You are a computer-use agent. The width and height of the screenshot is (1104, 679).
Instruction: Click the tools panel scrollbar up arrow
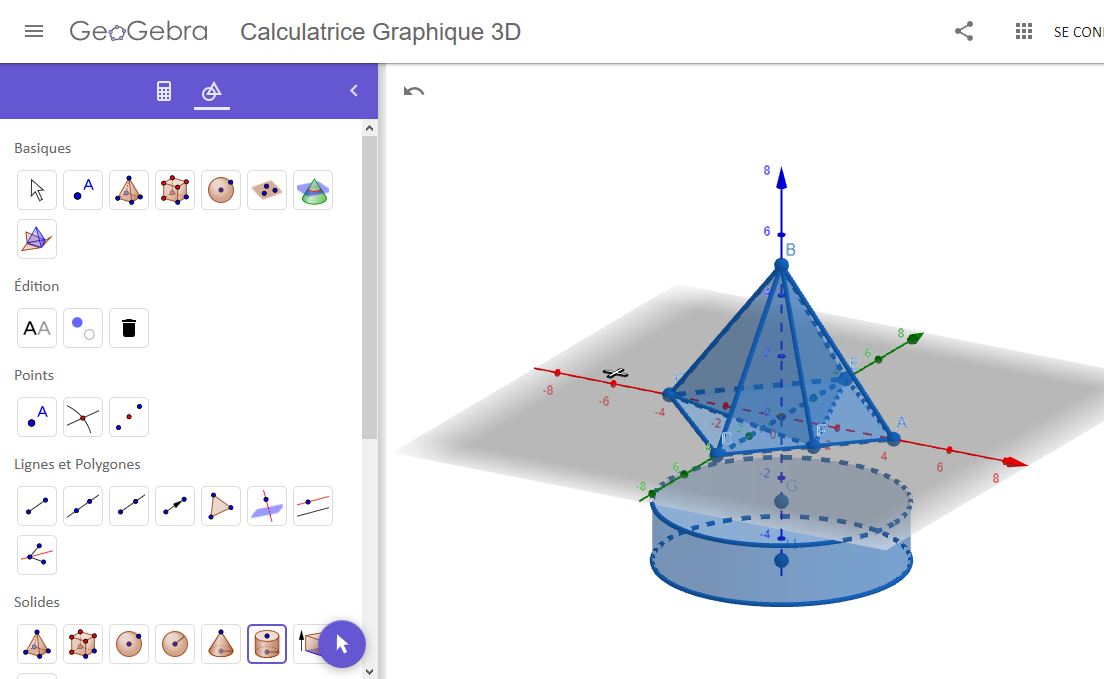tap(370, 128)
